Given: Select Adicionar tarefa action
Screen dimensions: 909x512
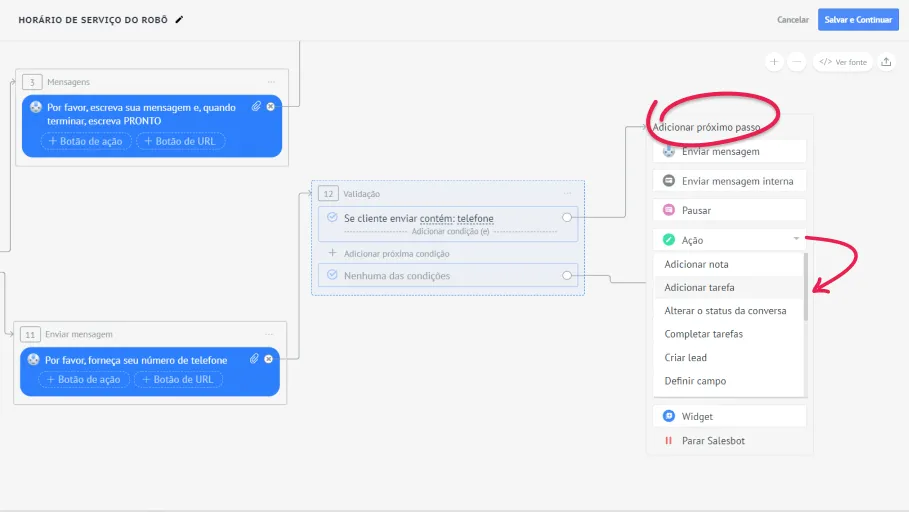Looking at the screenshot, I should tap(729, 287).
